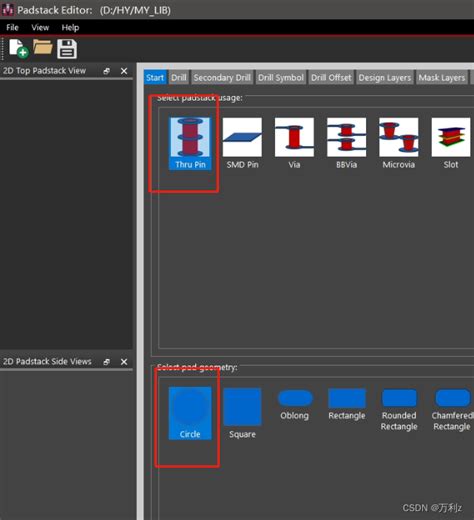This screenshot has height=520, width=474.
Task: Open a padstack with the folder icon
Action: coord(43,47)
